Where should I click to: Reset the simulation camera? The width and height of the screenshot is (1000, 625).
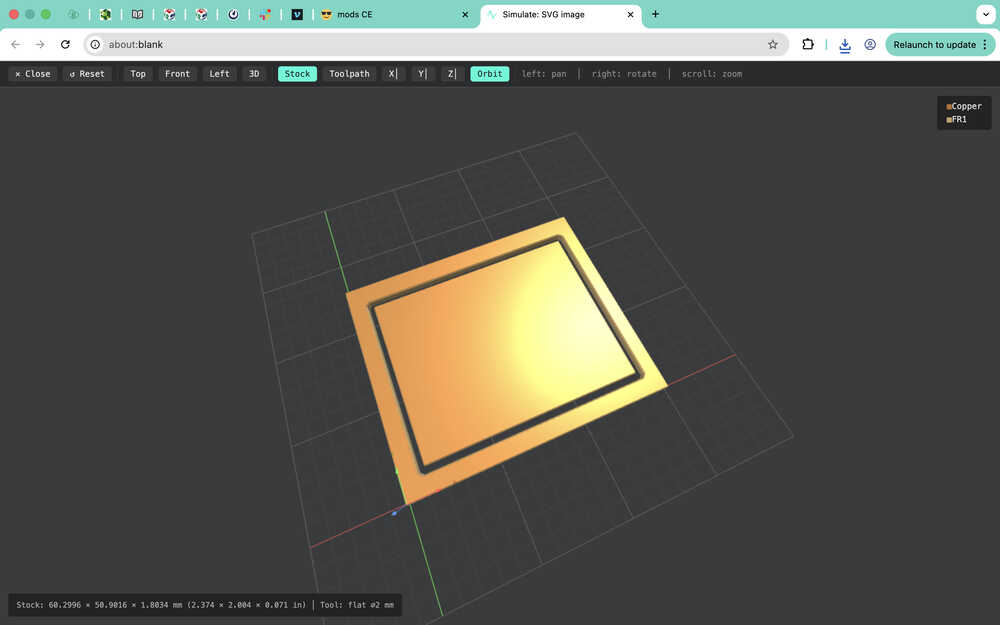pos(87,74)
